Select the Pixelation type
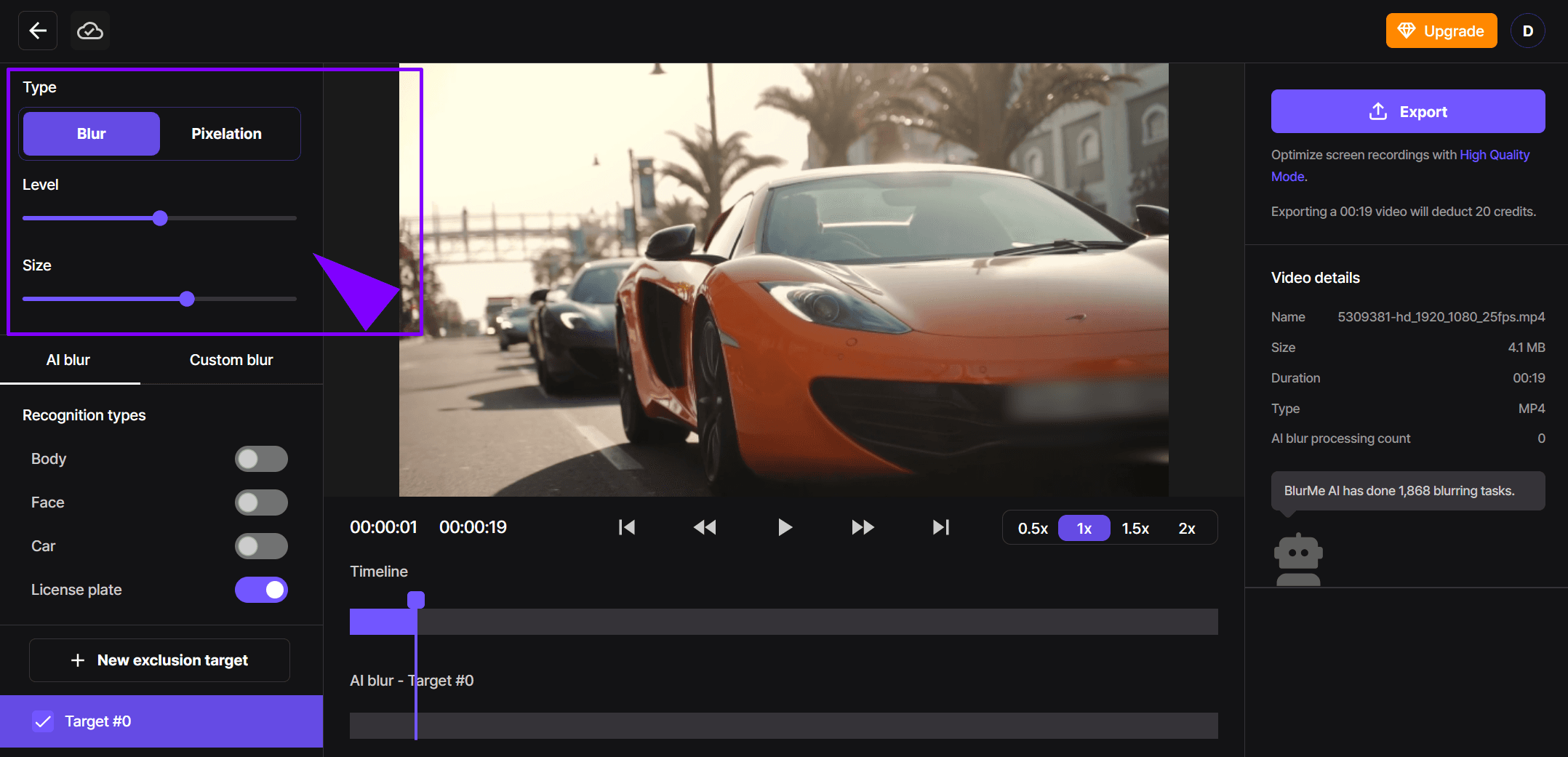1568x757 pixels. [x=226, y=134]
